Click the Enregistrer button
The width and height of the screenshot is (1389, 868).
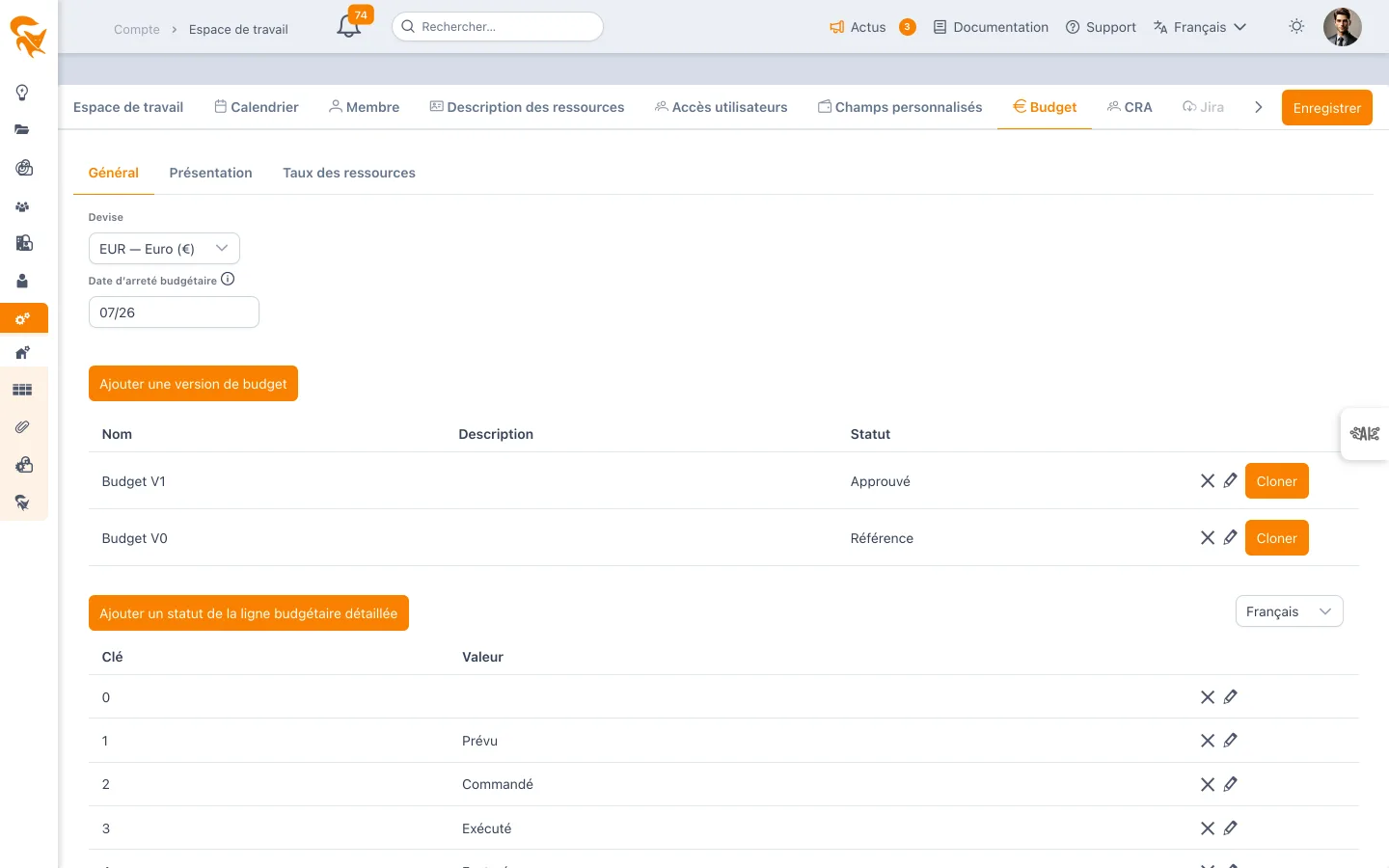click(1326, 108)
